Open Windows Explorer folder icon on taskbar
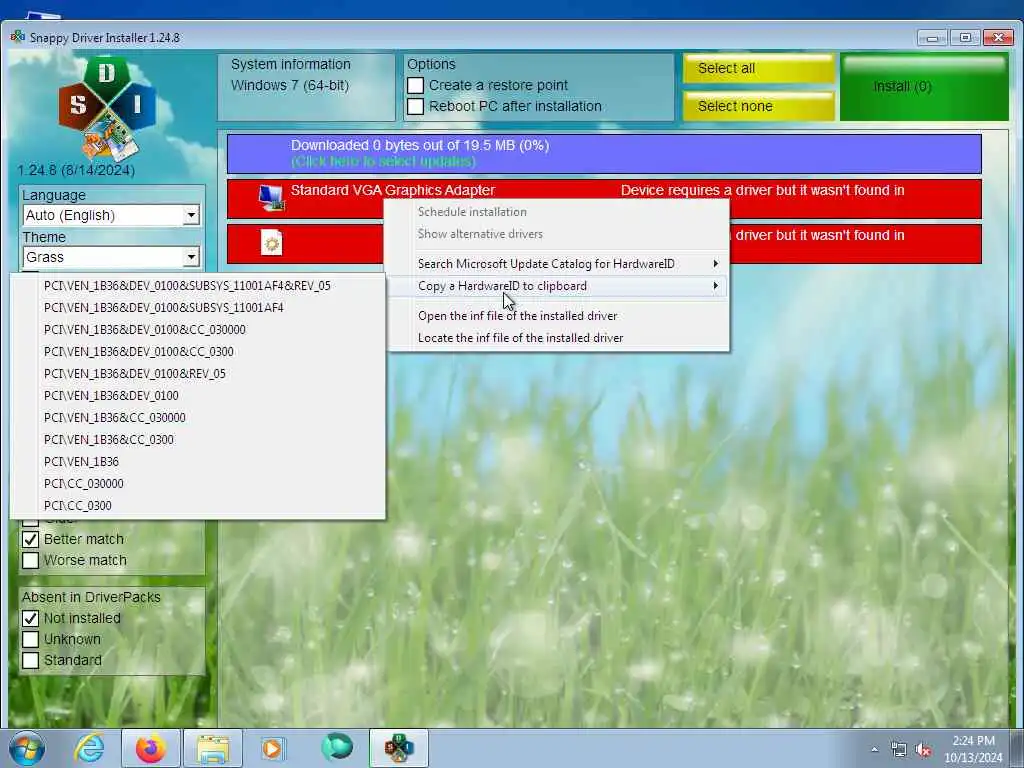 [213, 749]
